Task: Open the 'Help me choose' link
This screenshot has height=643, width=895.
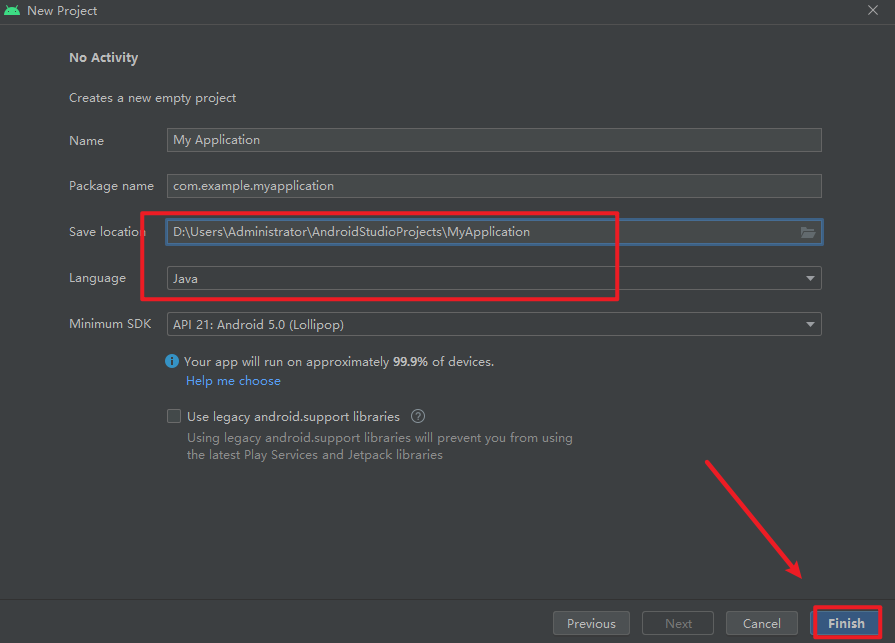Action: pyautogui.click(x=233, y=381)
